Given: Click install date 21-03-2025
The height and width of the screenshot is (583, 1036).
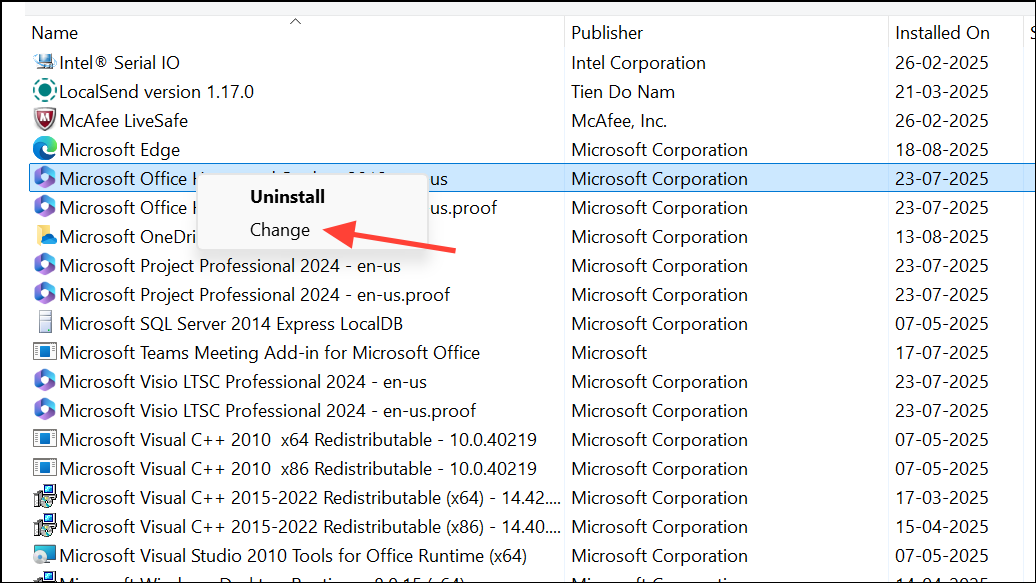Looking at the screenshot, I should click(942, 91).
